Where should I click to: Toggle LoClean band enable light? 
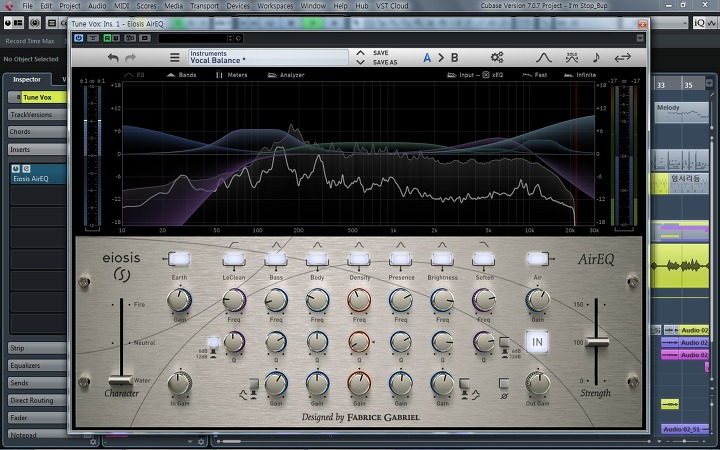coord(234,259)
